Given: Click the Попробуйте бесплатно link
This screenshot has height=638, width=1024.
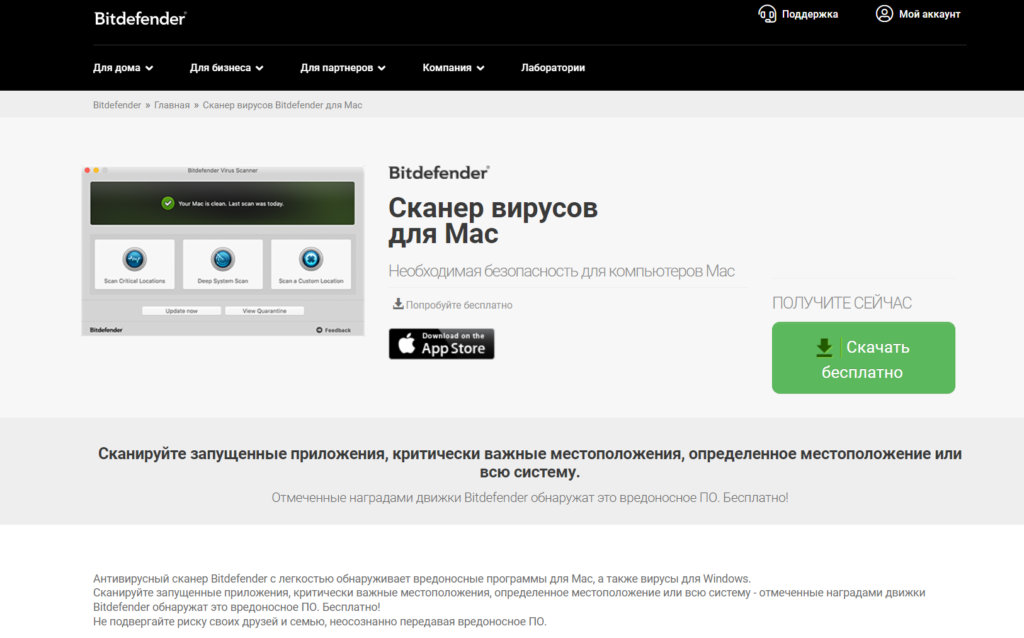Looking at the screenshot, I should [x=459, y=305].
